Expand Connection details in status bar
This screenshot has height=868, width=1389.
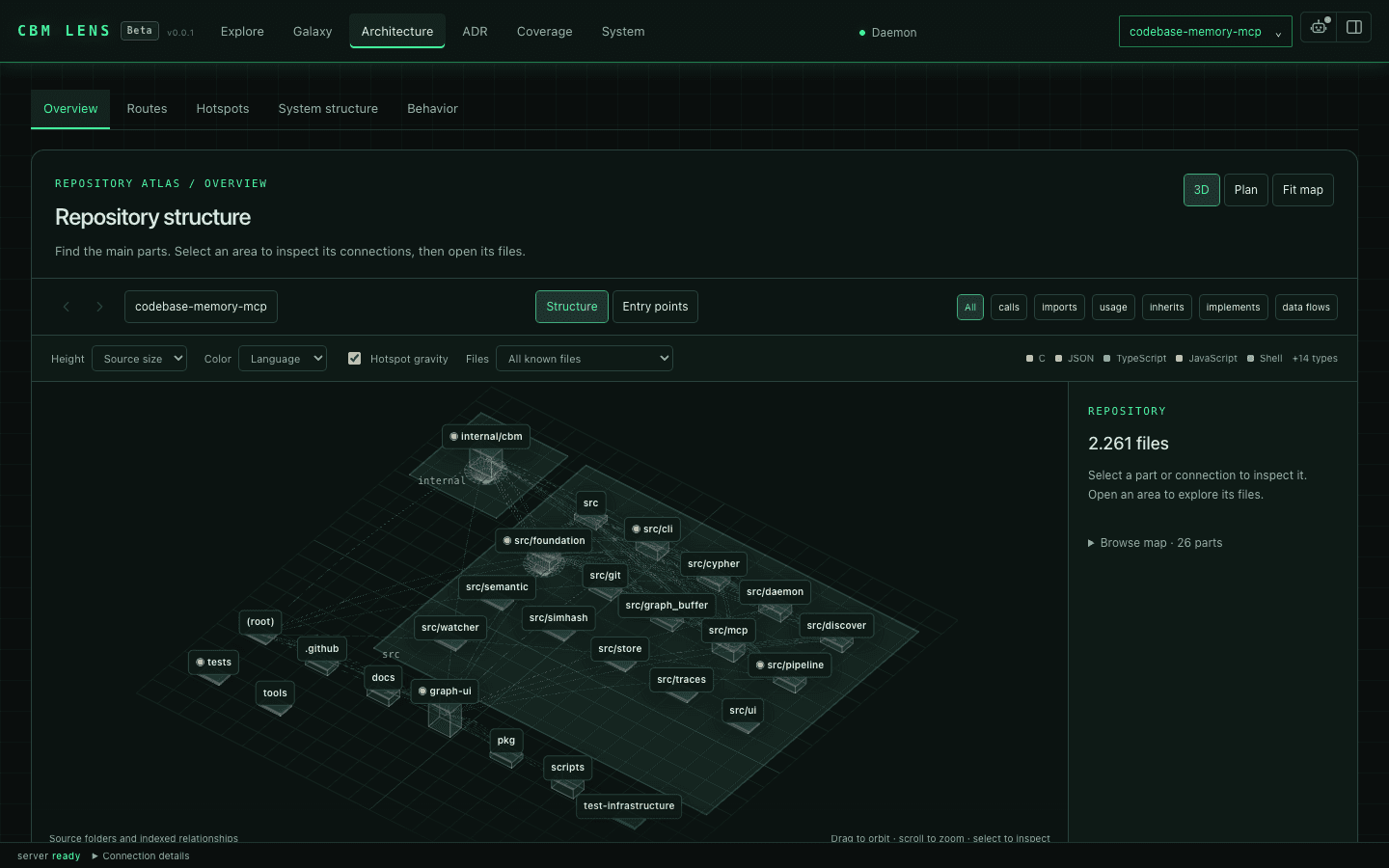[141, 856]
